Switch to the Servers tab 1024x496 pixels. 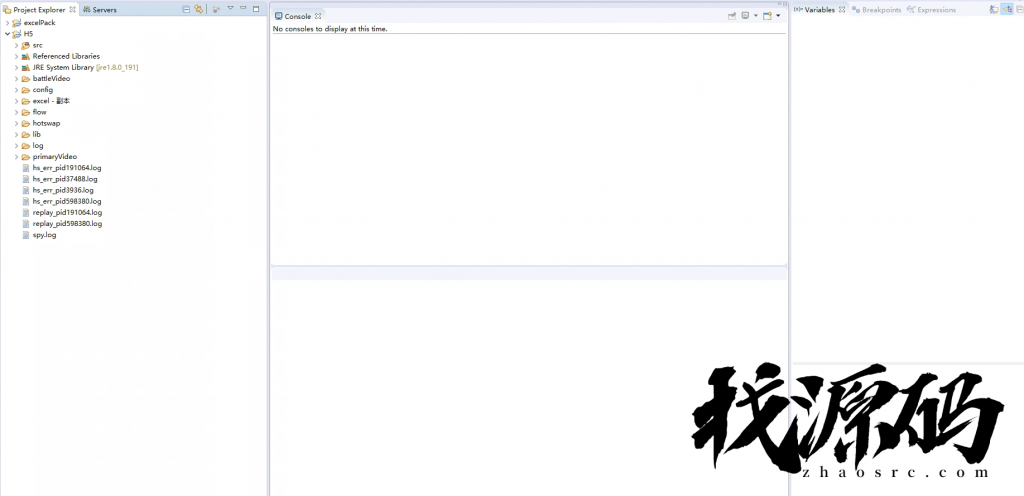pos(99,10)
